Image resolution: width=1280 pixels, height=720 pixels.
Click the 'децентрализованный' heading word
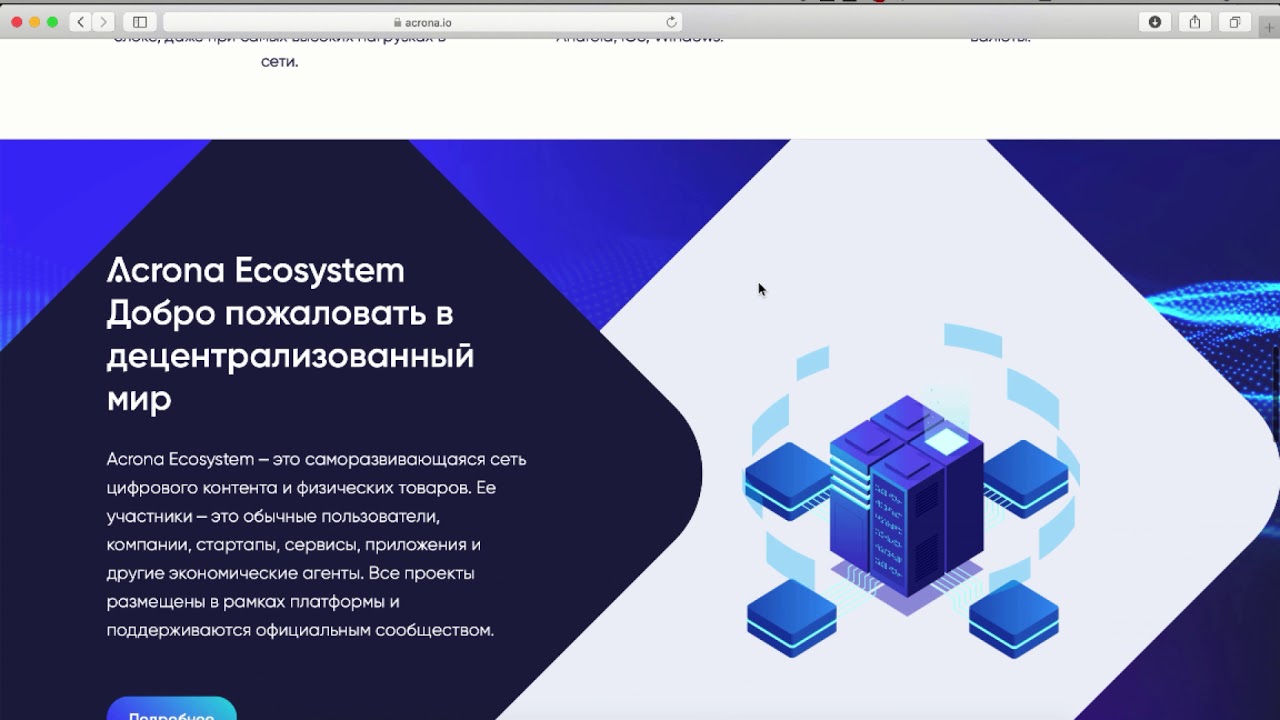[x=290, y=356]
